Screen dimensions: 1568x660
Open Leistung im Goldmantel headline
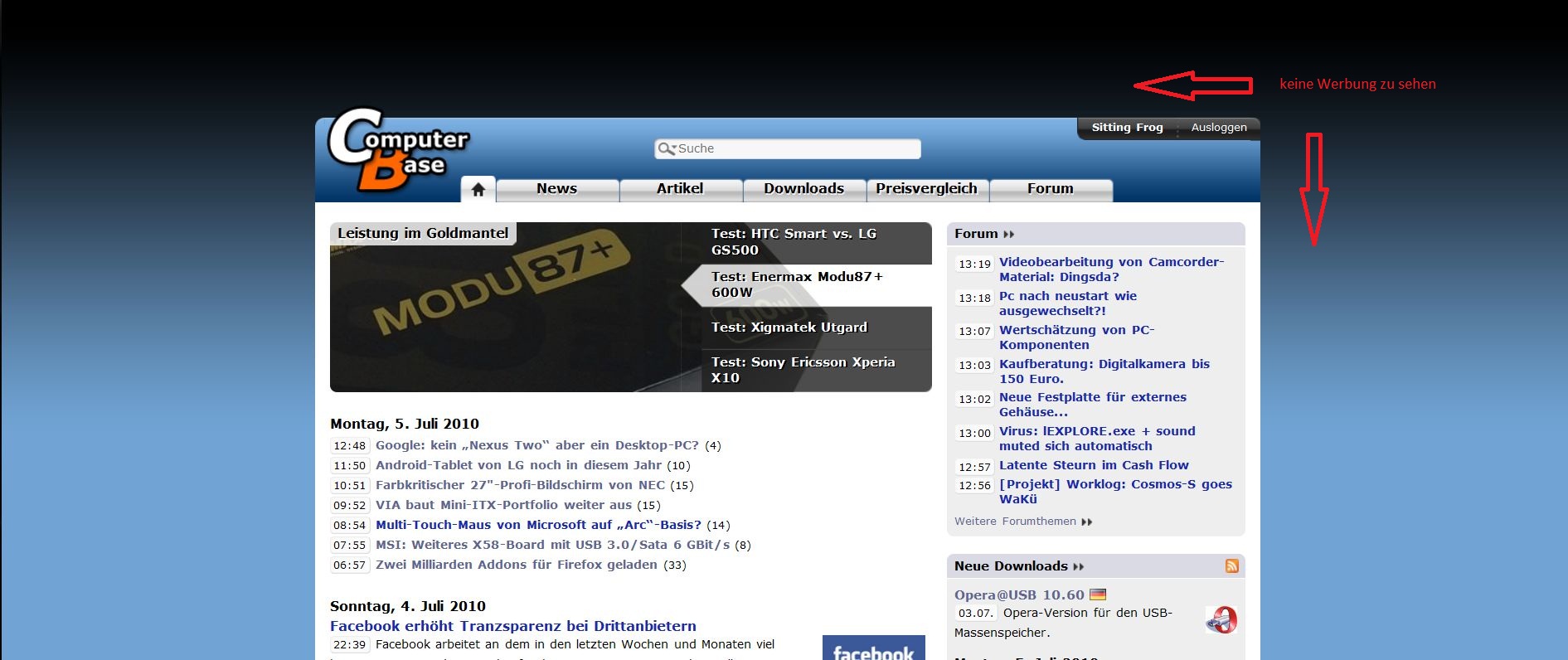[423, 233]
